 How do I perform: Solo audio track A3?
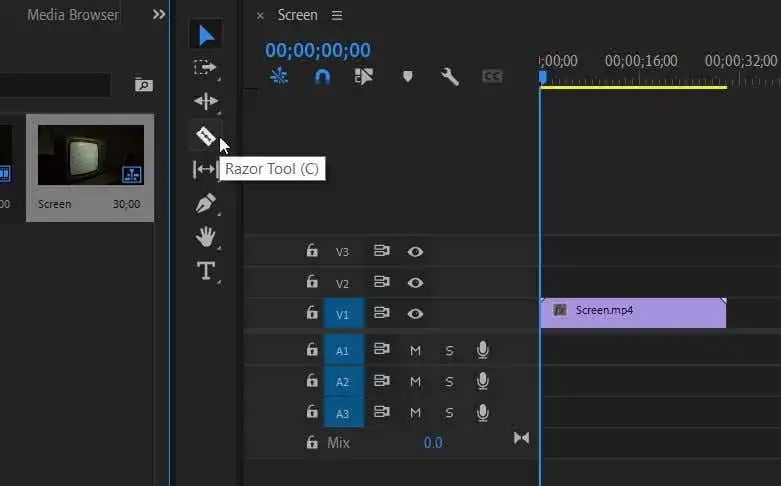click(x=449, y=413)
